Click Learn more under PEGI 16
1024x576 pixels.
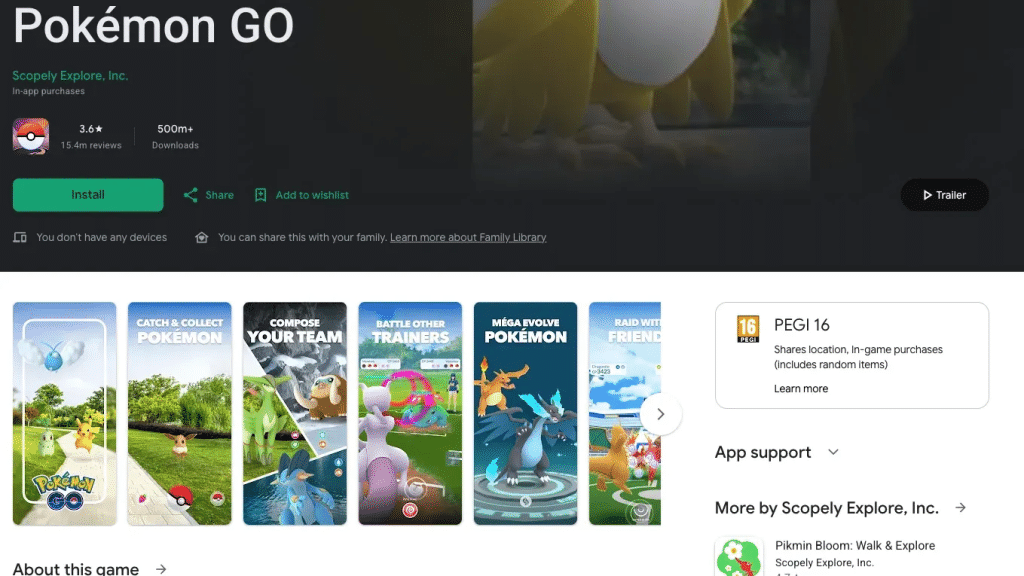801,389
